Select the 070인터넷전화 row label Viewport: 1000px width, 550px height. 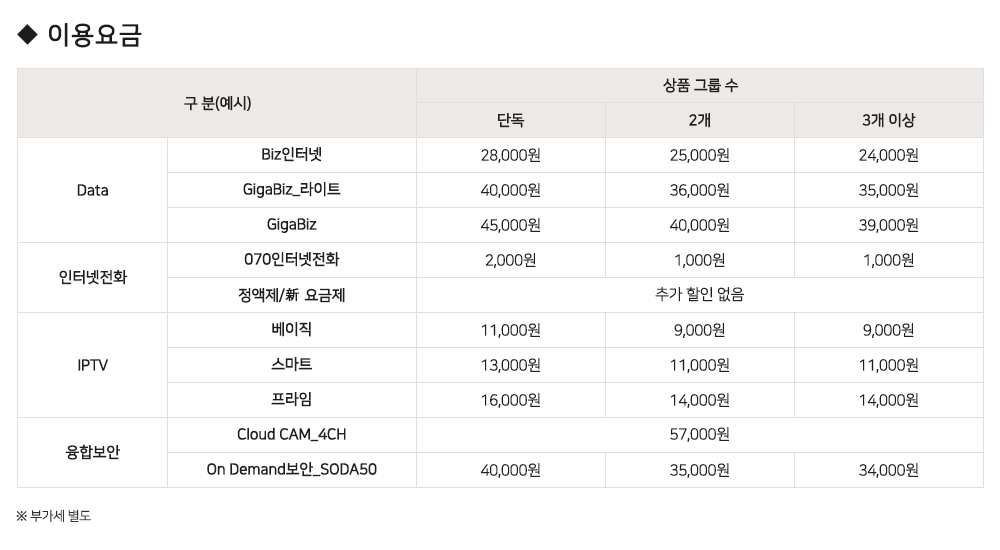pos(291,260)
